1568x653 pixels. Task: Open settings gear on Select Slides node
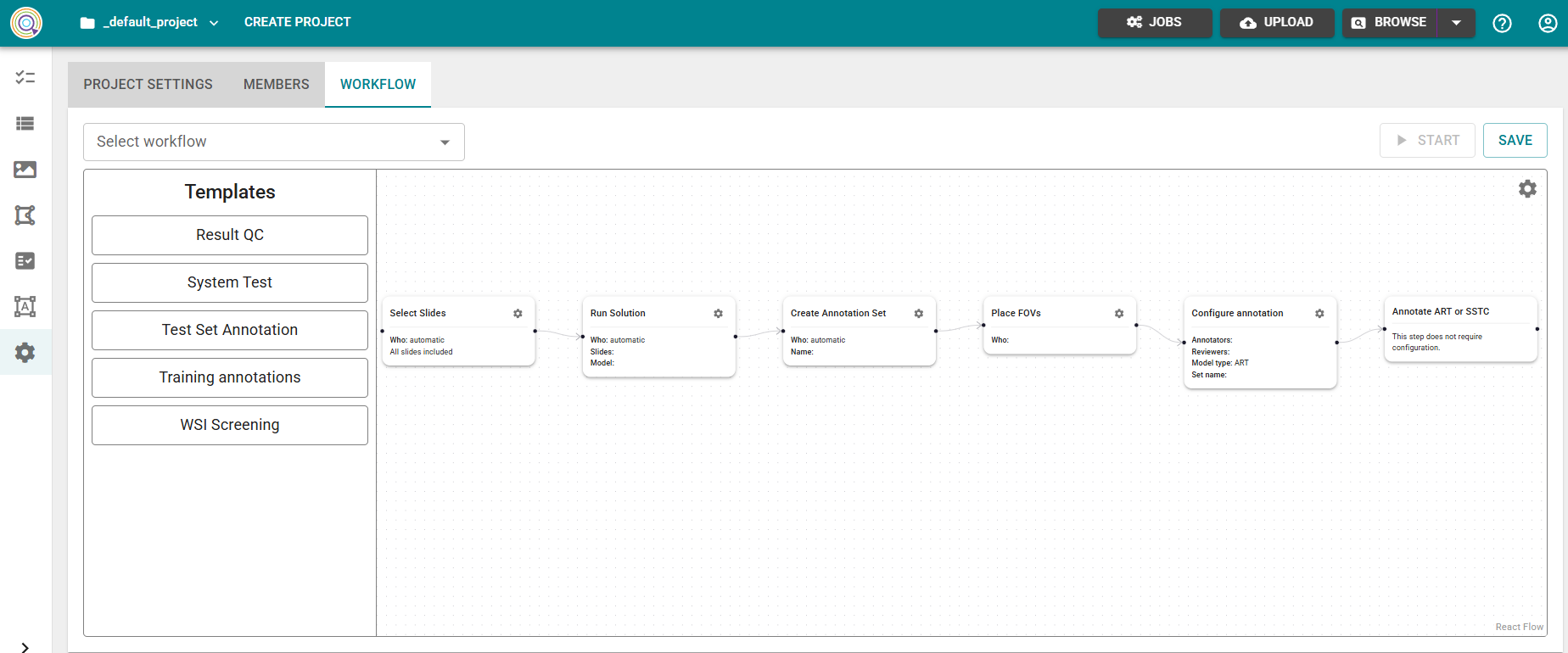tap(518, 314)
